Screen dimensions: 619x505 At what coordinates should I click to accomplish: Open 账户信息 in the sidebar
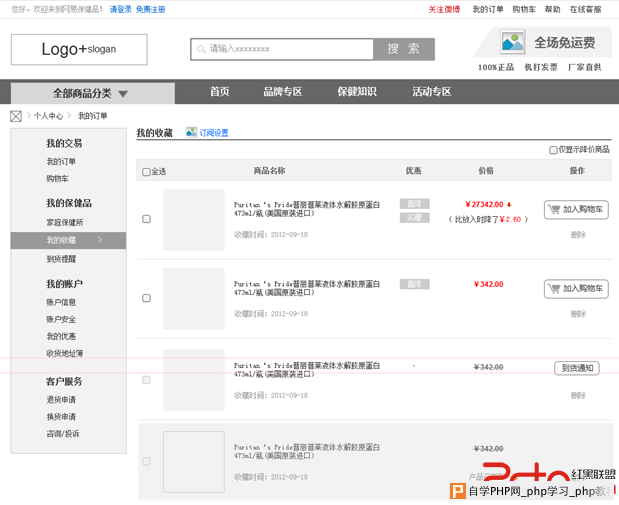click(x=61, y=302)
